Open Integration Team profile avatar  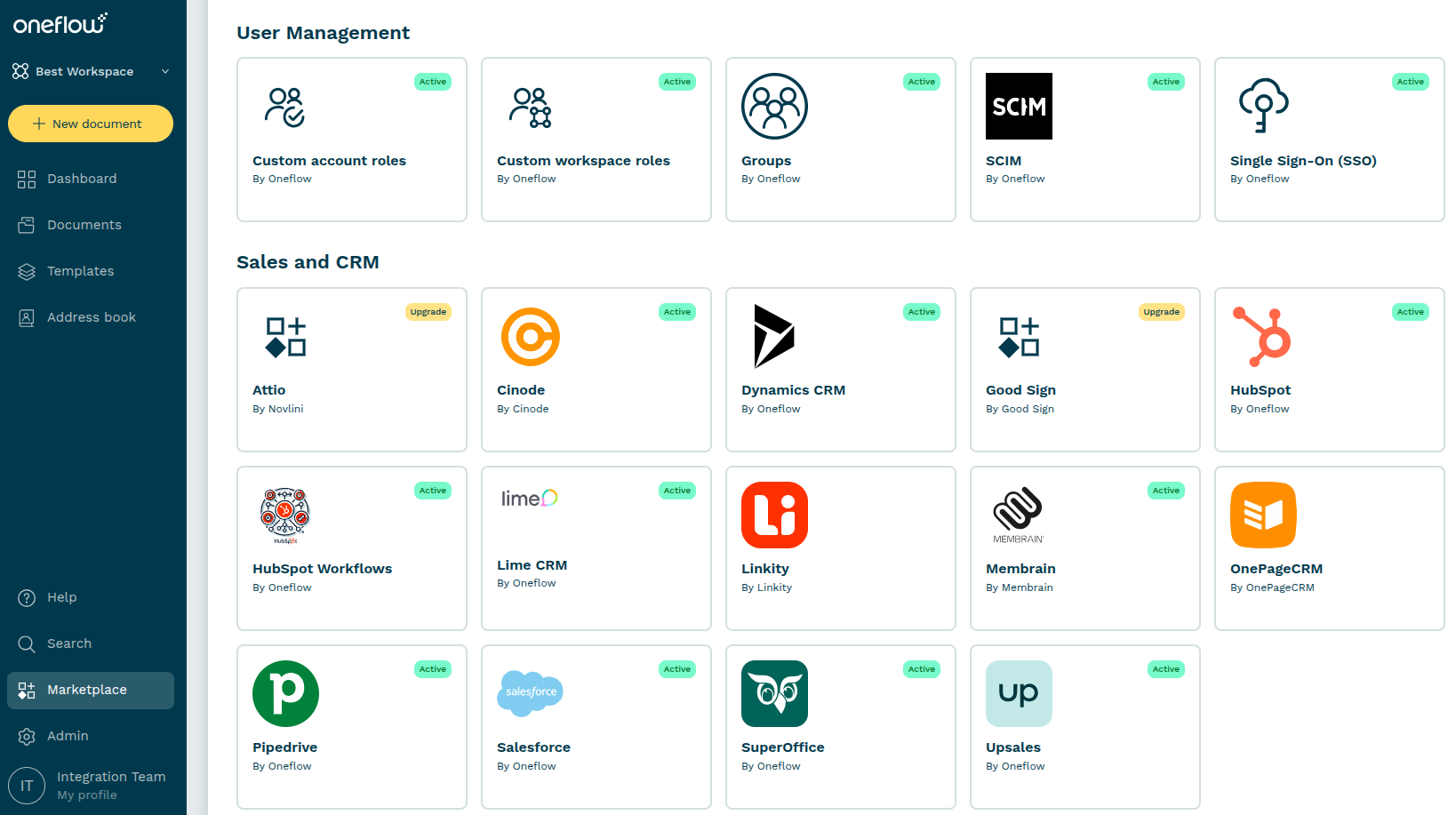(27, 786)
